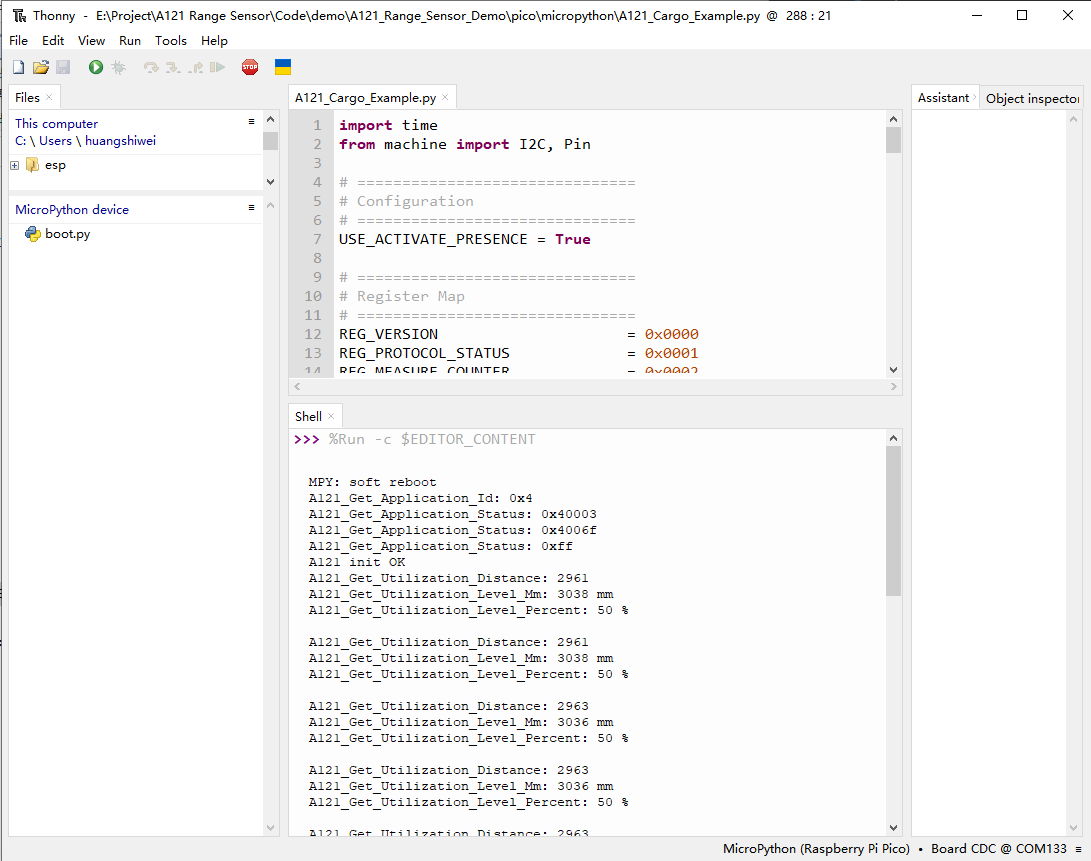This screenshot has width=1091, height=861.
Task: Open the View menu
Action: click(91, 40)
